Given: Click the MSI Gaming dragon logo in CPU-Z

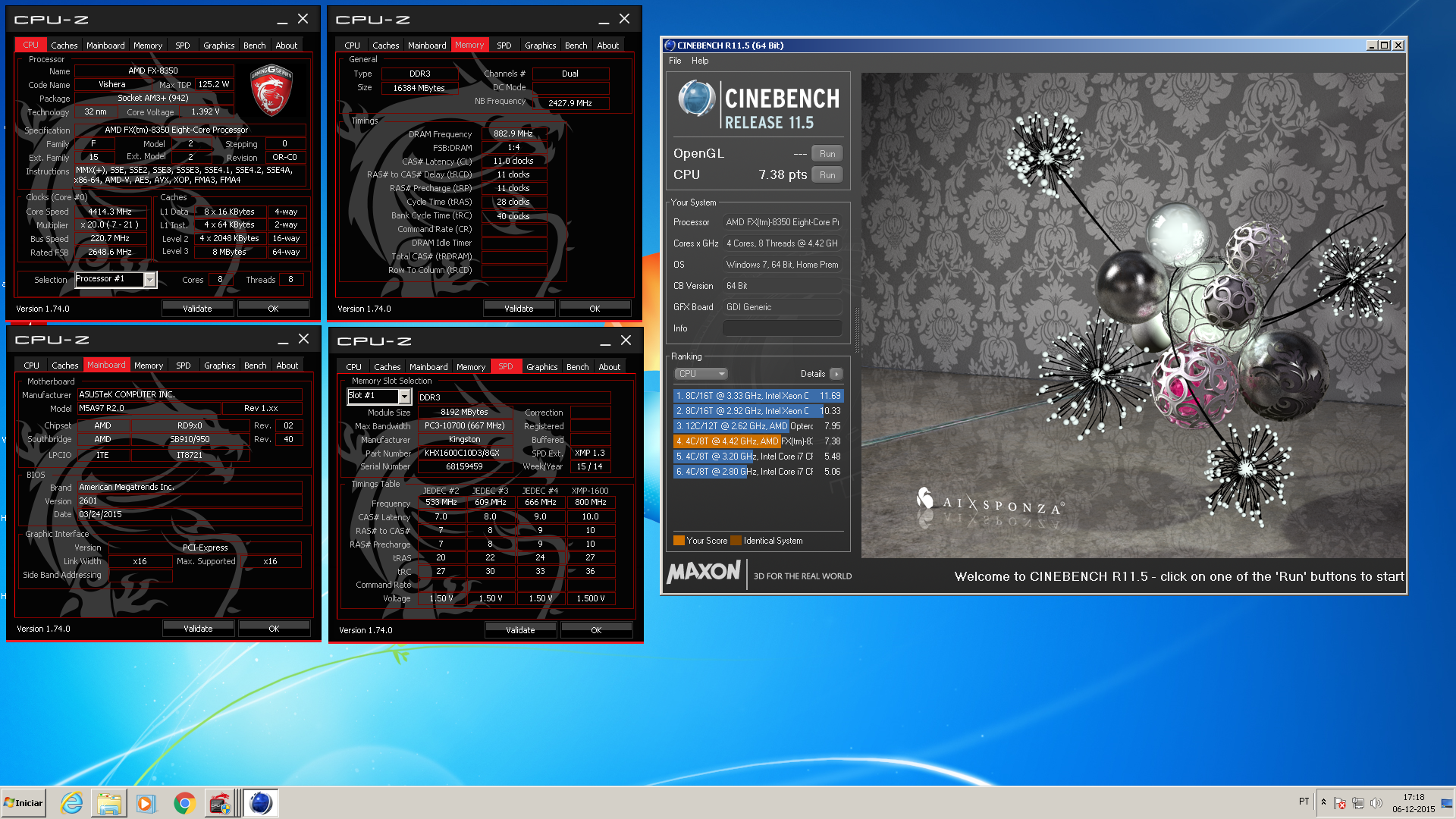Looking at the screenshot, I should 271,89.
